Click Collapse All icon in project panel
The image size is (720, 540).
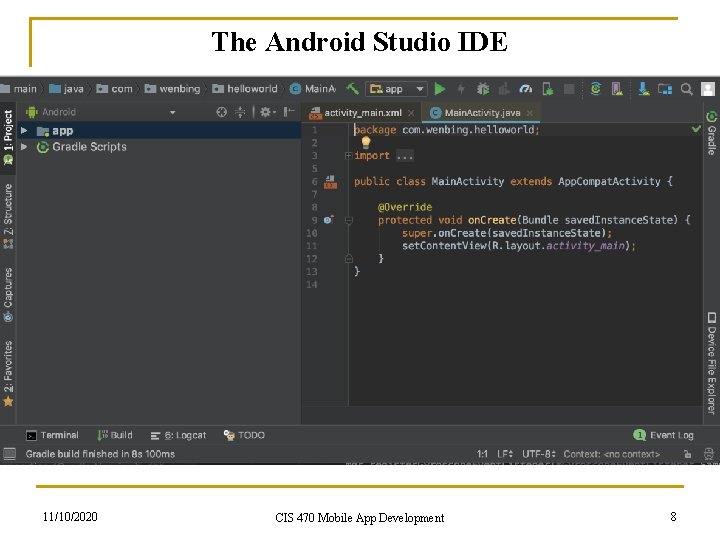point(240,112)
